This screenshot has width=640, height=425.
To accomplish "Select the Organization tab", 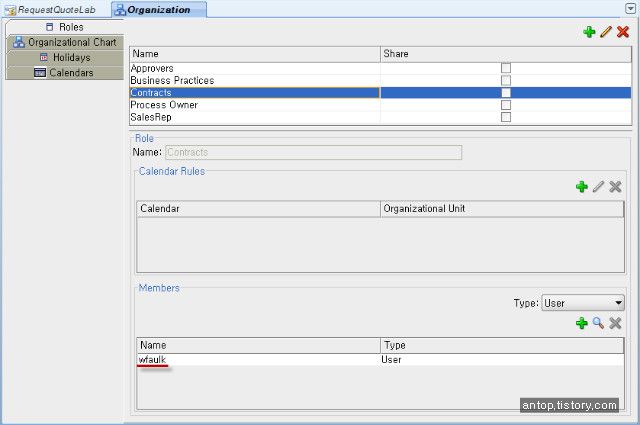I will pos(159,10).
